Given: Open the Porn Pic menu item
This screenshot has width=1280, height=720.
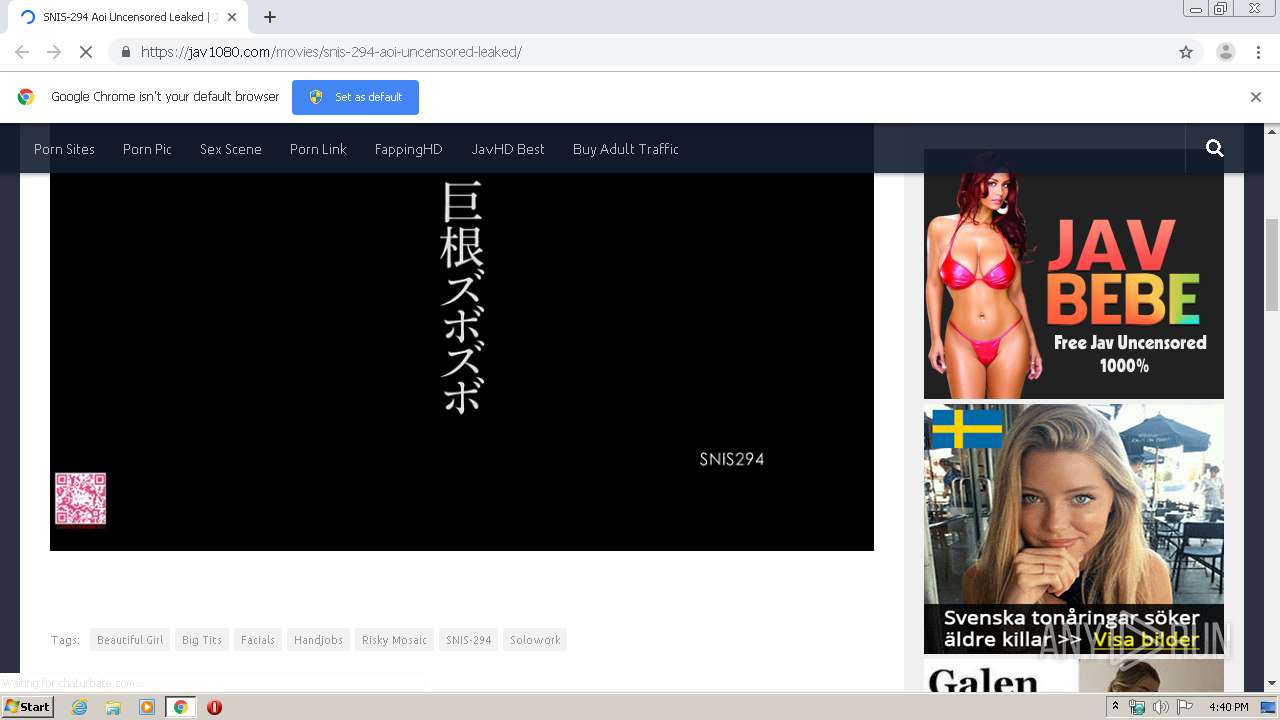Looking at the screenshot, I should (147, 149).
